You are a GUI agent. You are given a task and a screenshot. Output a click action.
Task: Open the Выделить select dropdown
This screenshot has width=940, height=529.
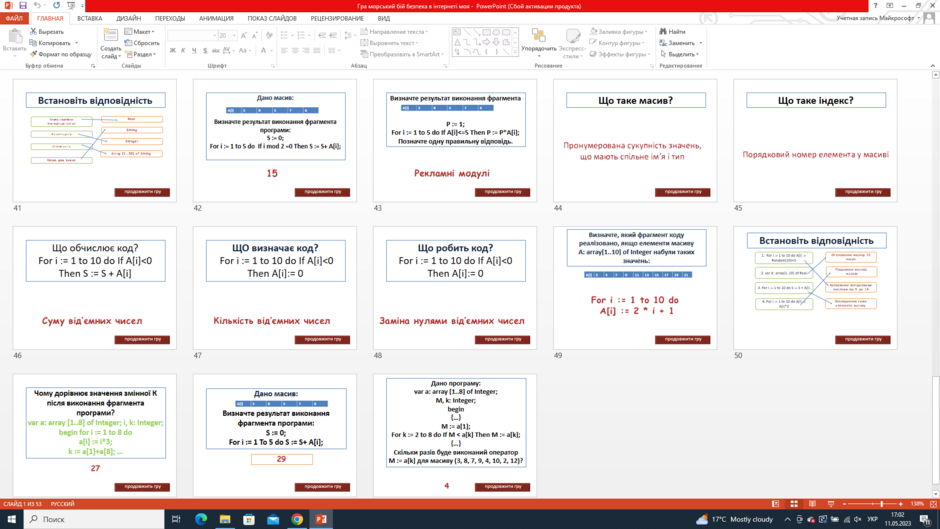click(680, 54)
